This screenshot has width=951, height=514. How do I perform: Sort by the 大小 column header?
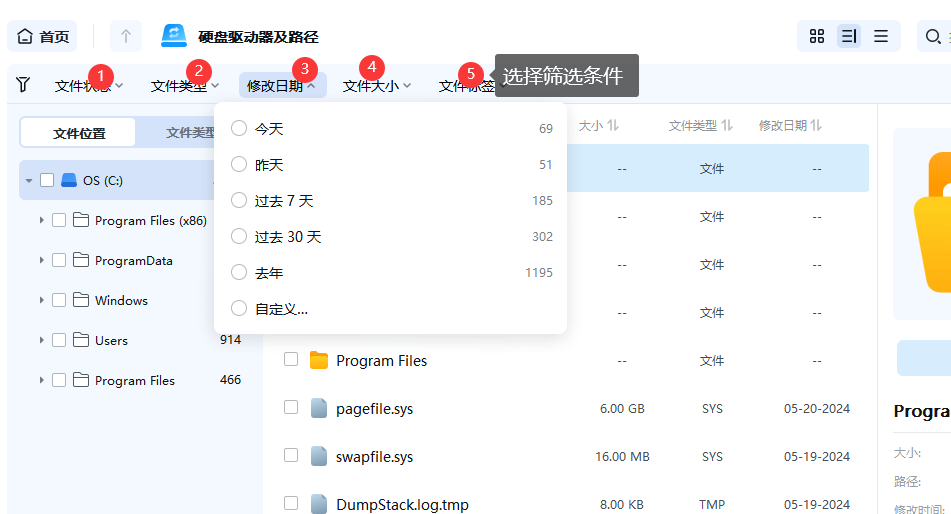(599, 126)
